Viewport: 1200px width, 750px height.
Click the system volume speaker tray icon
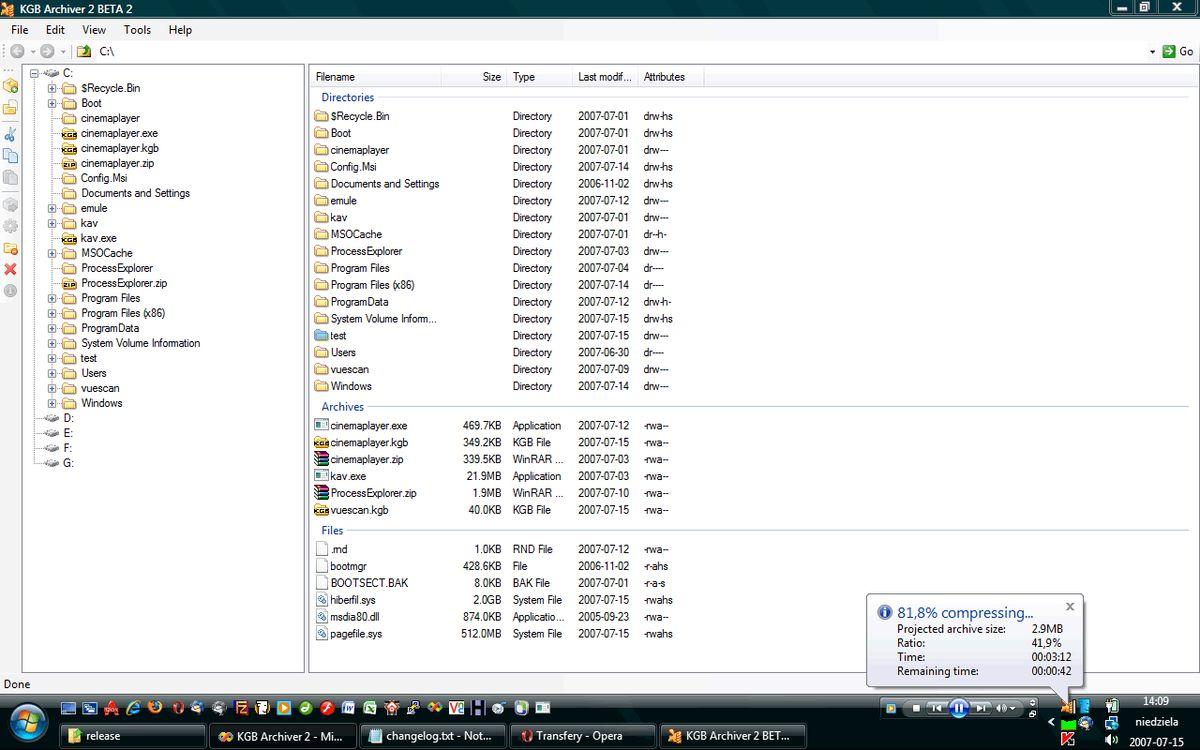[1111, 740]
